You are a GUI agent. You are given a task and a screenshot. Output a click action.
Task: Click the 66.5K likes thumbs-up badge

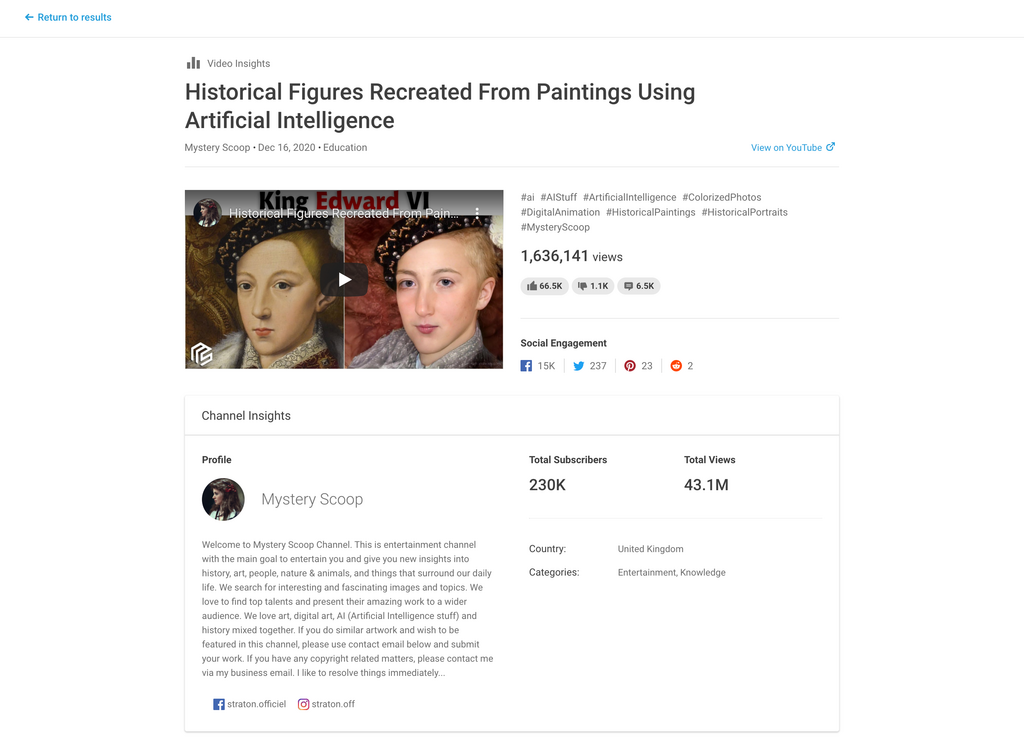[x=544, y=286]
